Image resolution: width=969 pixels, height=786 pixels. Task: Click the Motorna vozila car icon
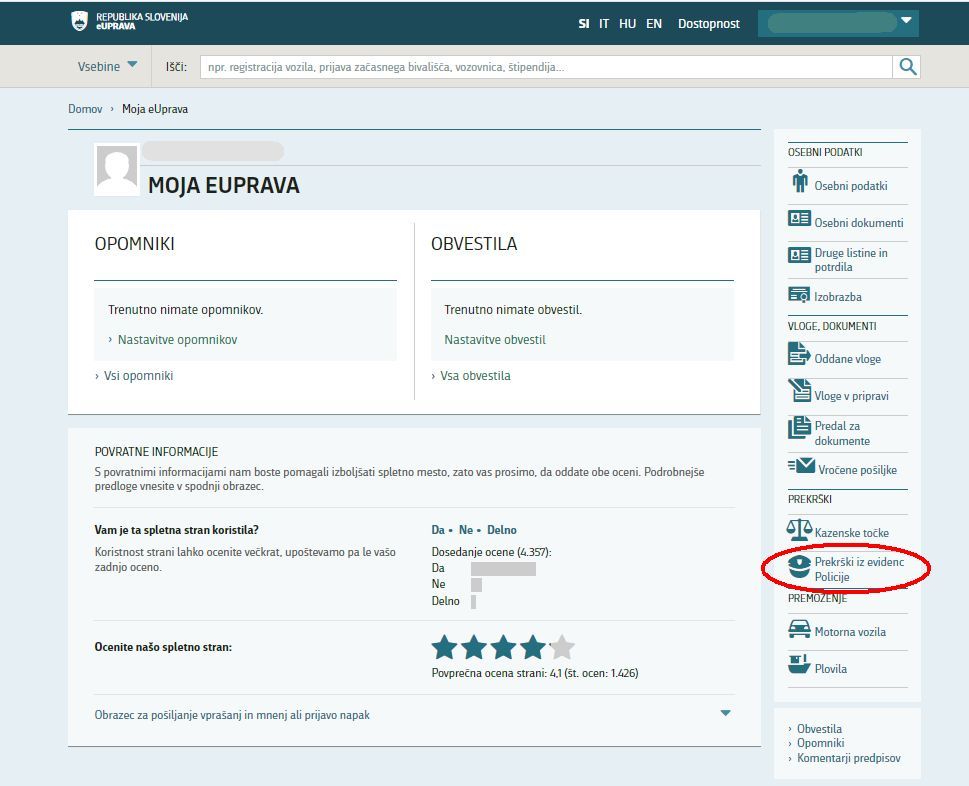click(799, 628)
